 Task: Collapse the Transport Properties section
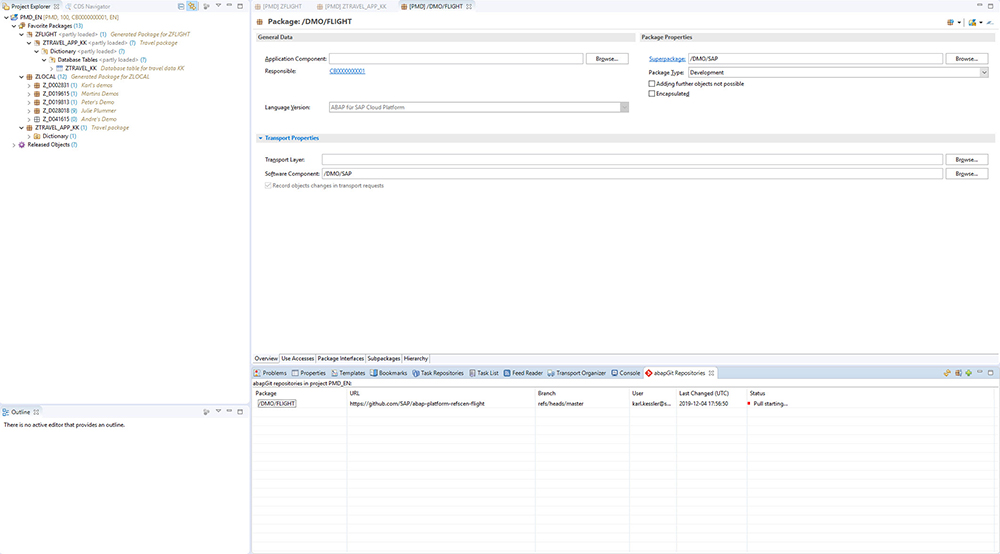260,138
